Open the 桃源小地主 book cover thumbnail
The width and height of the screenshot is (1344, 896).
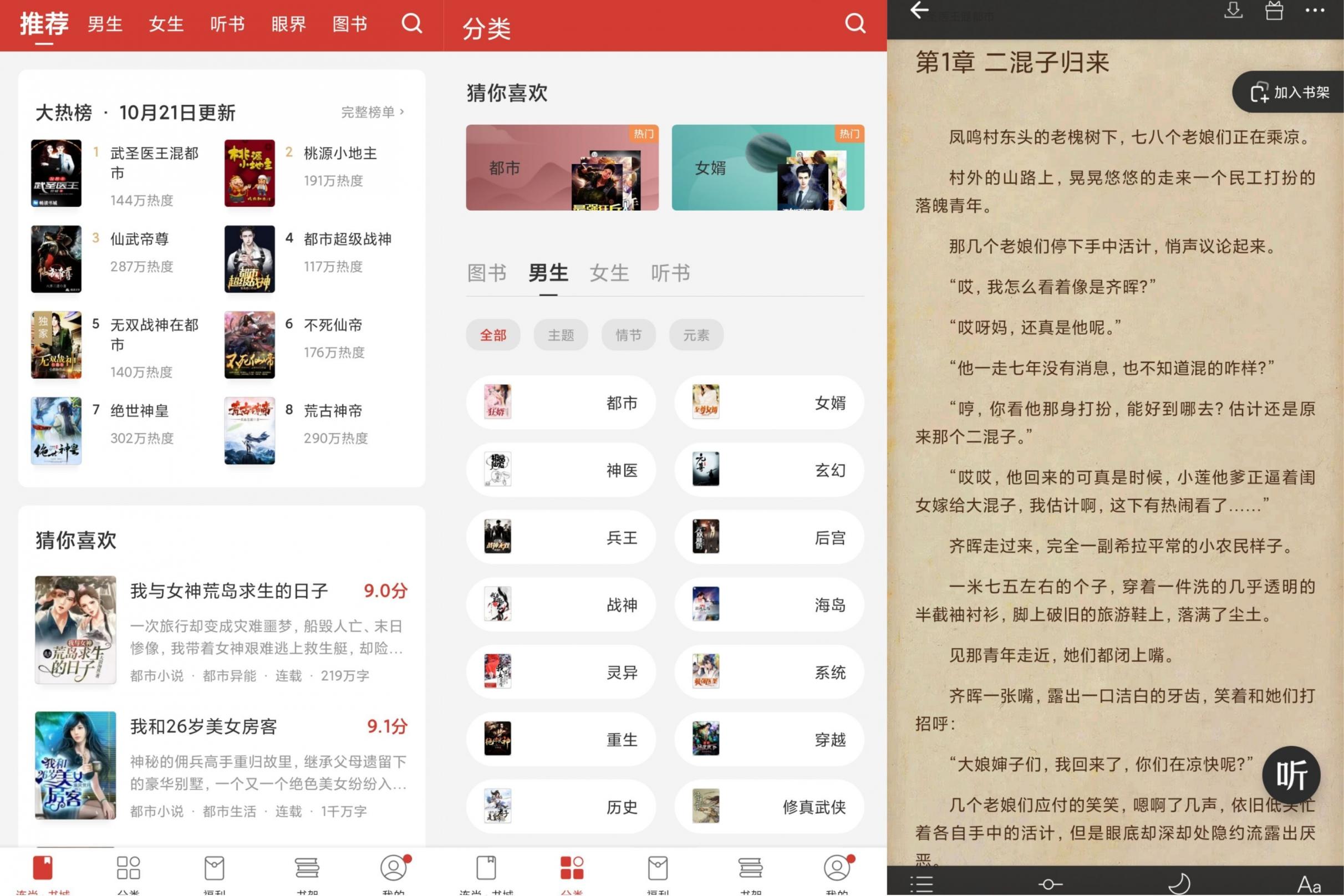(250, 174)
